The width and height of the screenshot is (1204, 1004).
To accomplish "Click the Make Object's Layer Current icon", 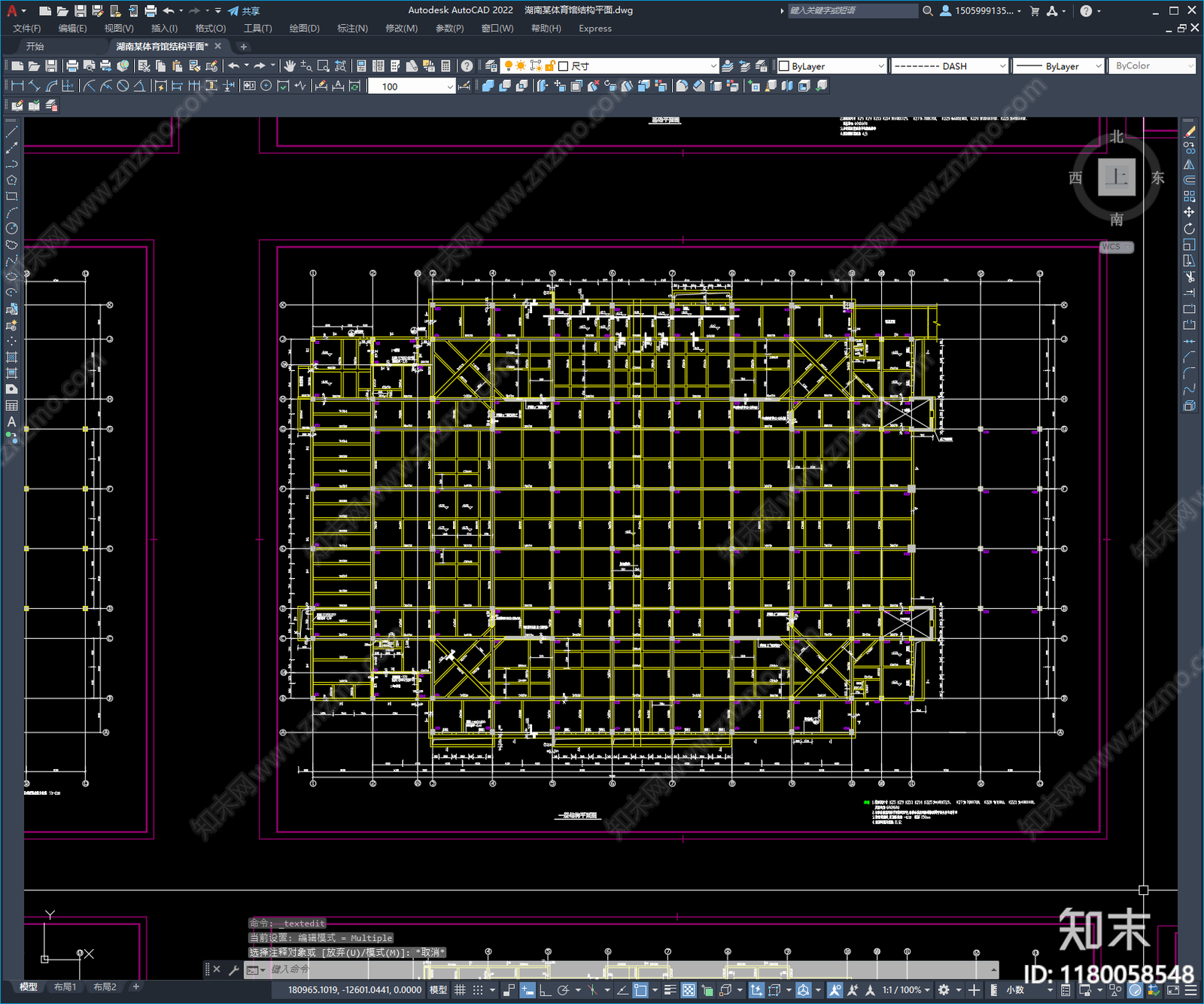I will [x=728, y=66].
